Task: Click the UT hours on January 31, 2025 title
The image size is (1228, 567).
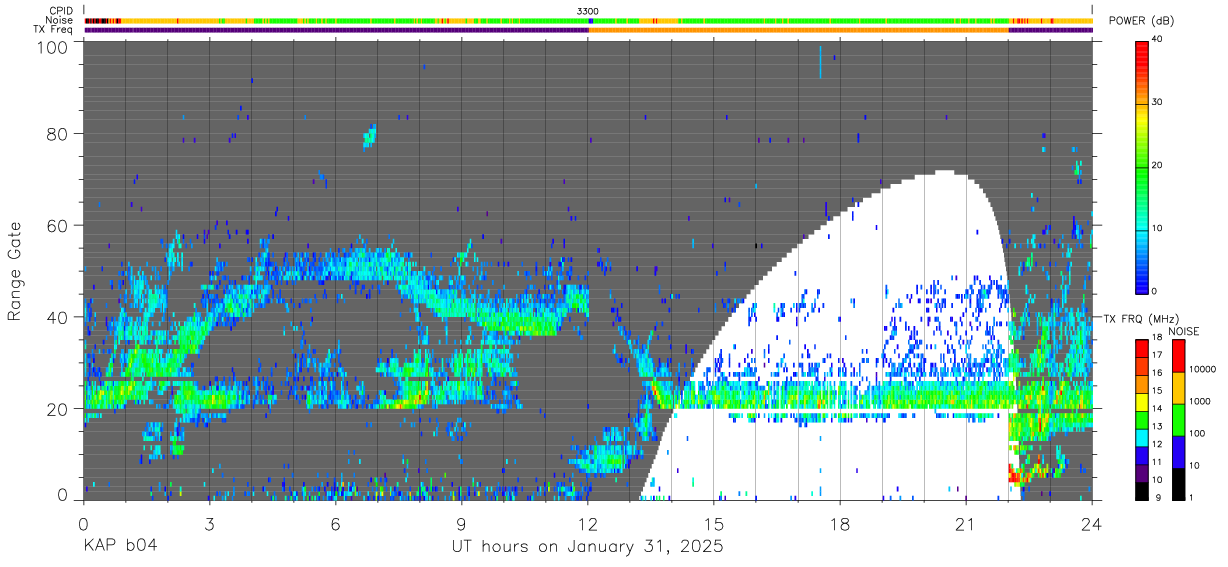Action: tap(588, 547)
